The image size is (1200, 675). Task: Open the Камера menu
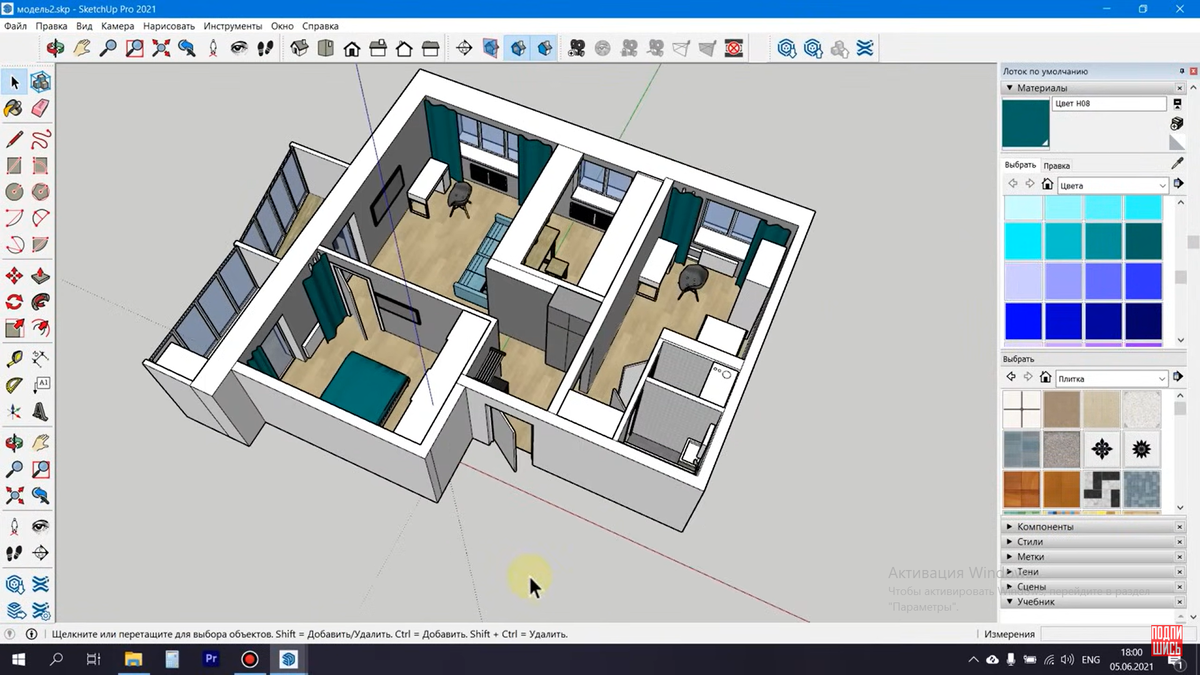point(117,26)
